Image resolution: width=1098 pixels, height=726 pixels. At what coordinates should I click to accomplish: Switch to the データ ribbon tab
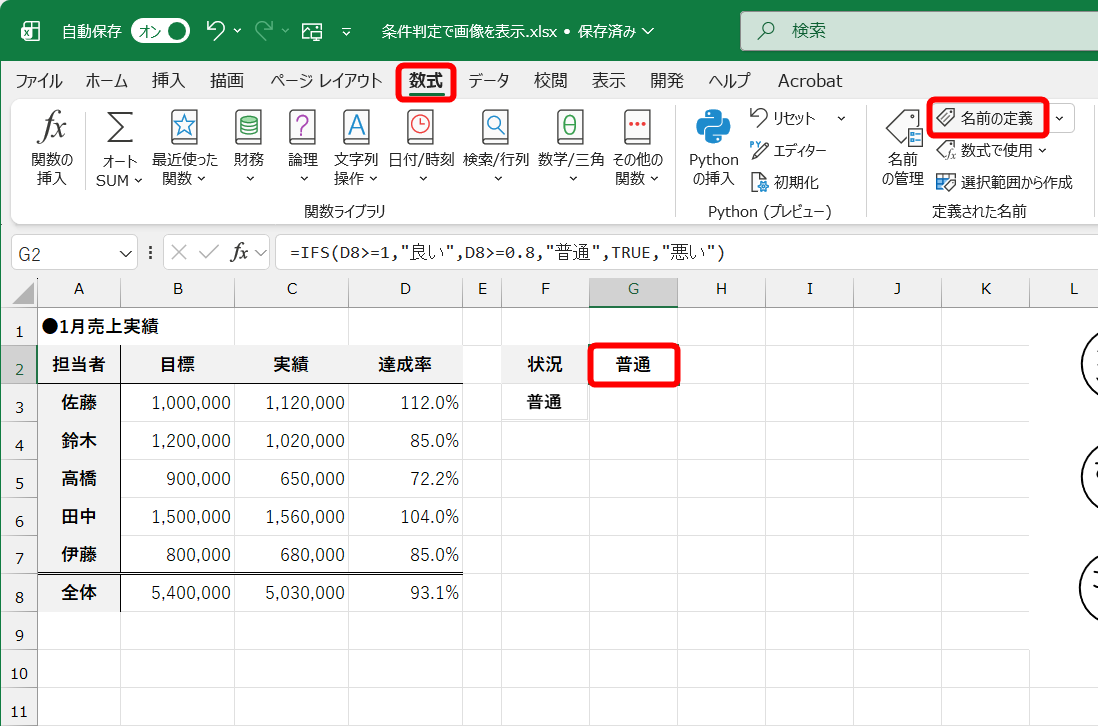click(x=489, y=81)
